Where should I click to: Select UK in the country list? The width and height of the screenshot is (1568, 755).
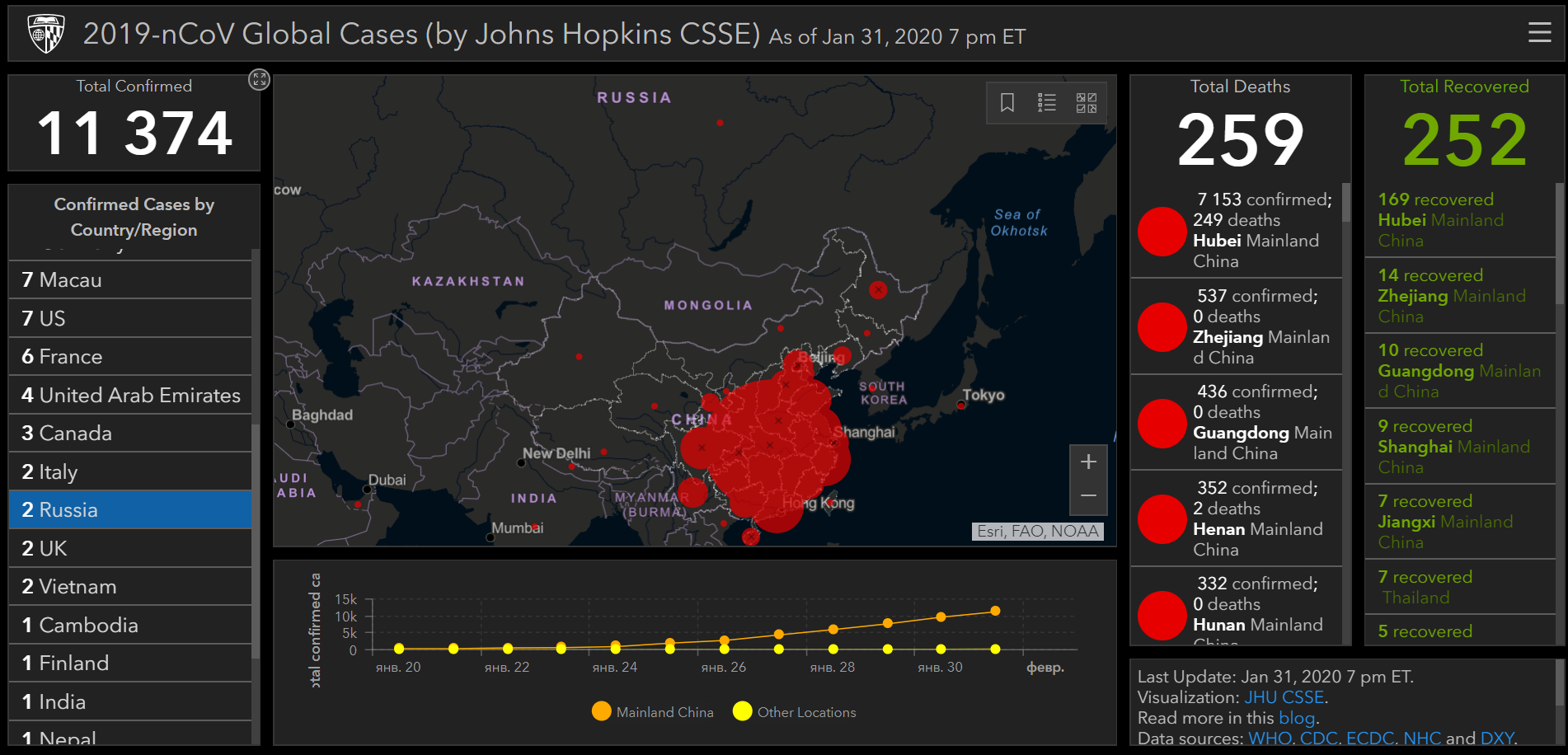[130, 548]
